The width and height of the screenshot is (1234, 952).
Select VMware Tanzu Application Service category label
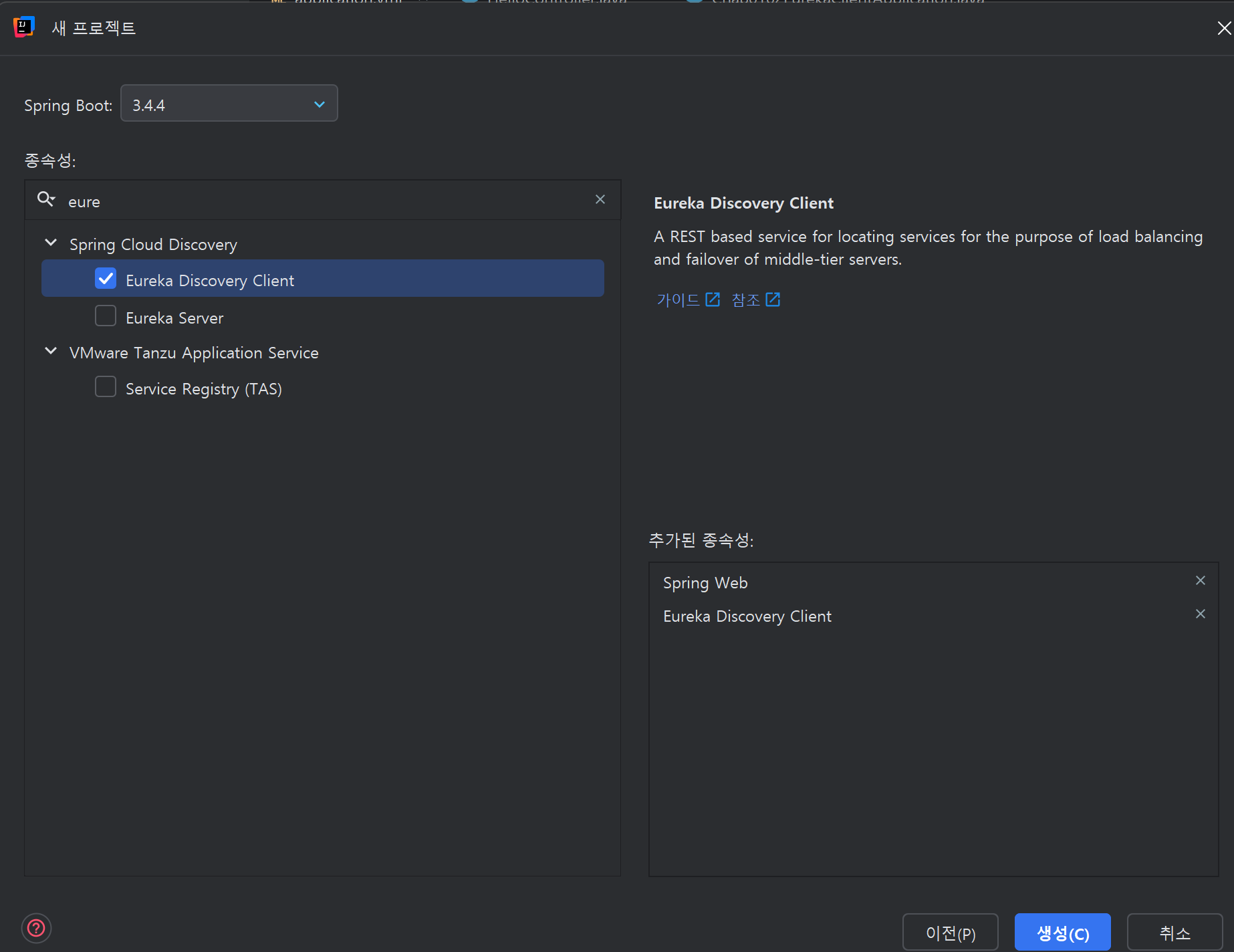pyautogui.click(x=194, y=353)
